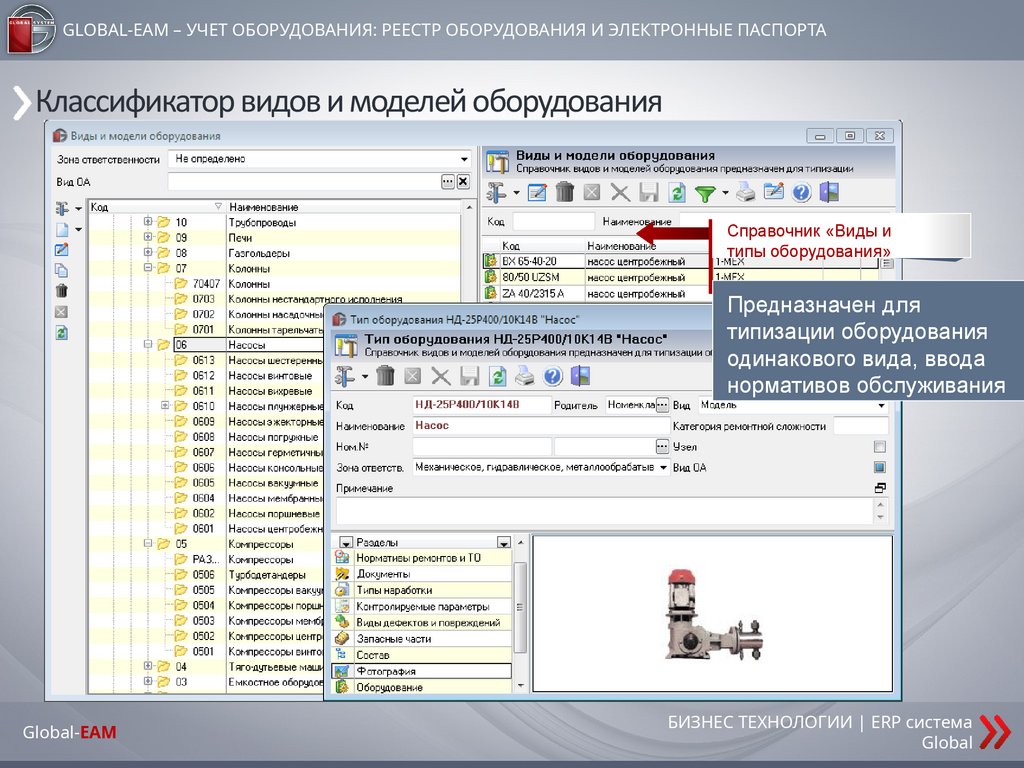Collapse folder 07 Колонны
The width and height of the screenshot is (1024, 768).
[x=148, y=268]
